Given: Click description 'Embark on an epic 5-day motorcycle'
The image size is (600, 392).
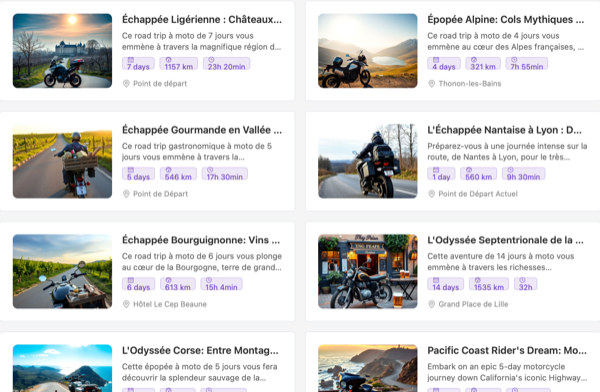Looking at the screenshot, I should click(507, 372).
